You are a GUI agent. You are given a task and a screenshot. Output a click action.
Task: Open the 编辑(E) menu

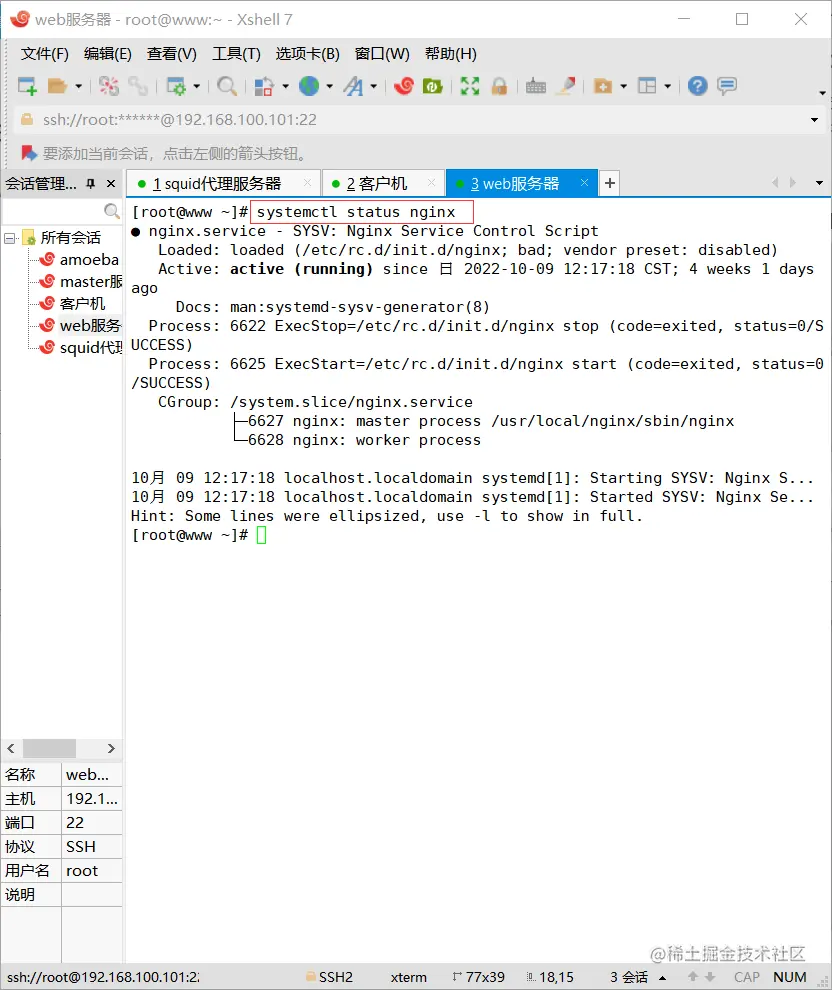[107, 54]
